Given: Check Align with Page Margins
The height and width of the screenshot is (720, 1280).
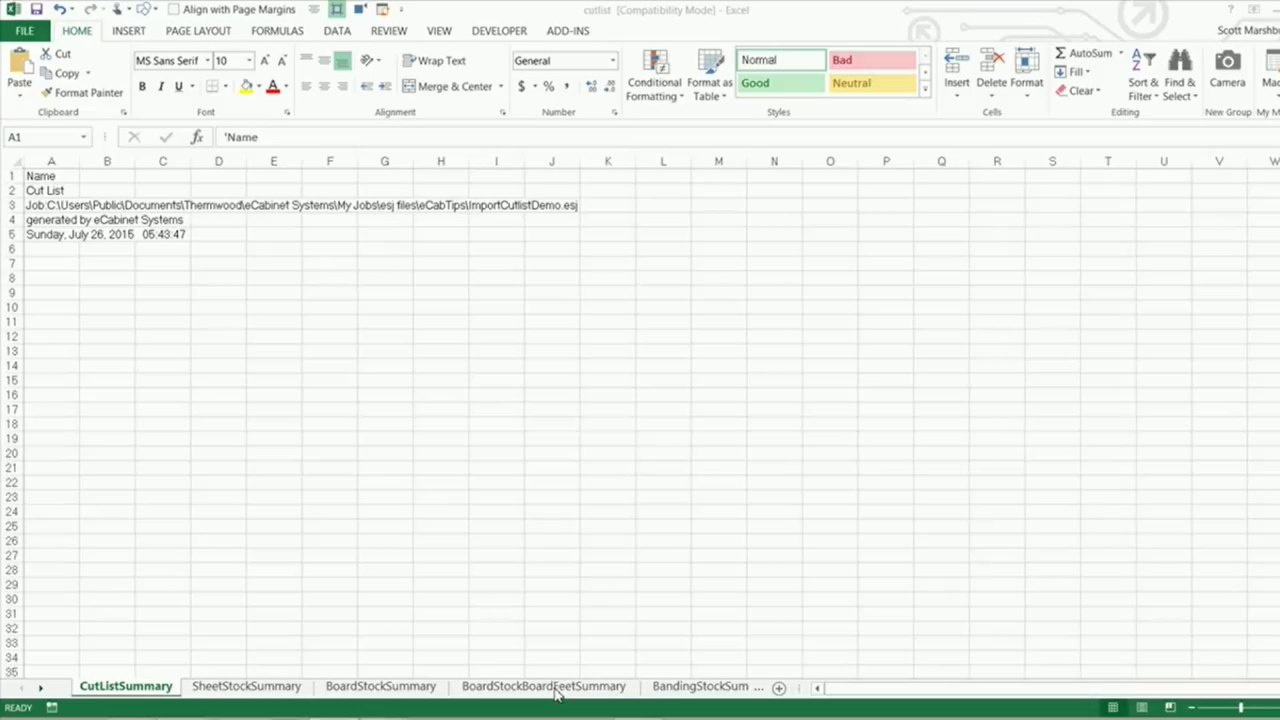Looking at the screenshot, I should click(232, 9).
